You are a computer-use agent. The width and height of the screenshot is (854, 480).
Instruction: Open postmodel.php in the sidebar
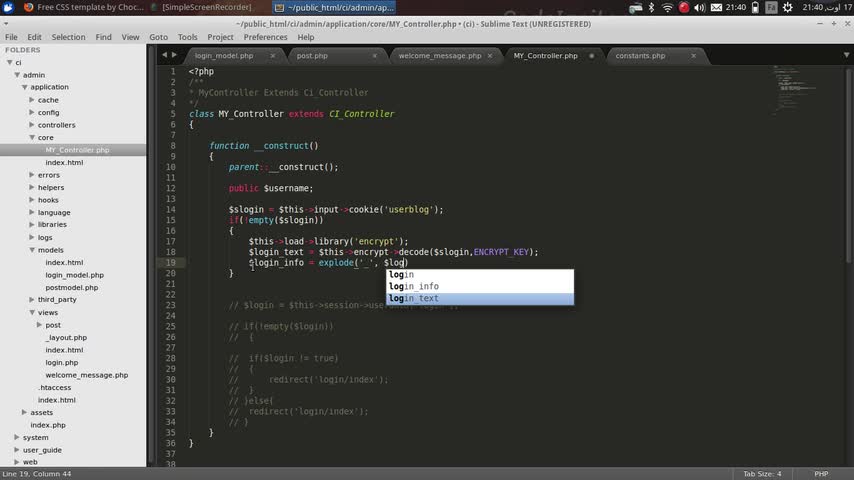[x=71, y=288]
